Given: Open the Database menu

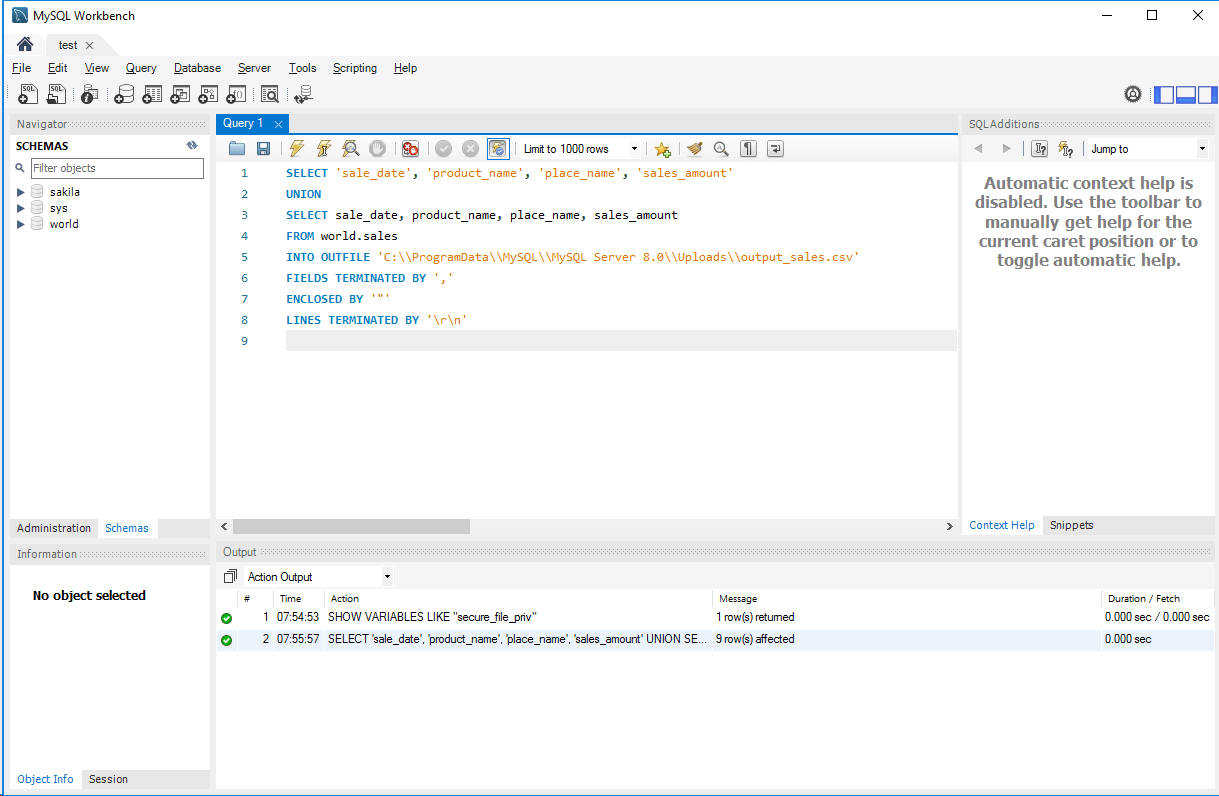Looking at the screenshot, I should point(197,68).
